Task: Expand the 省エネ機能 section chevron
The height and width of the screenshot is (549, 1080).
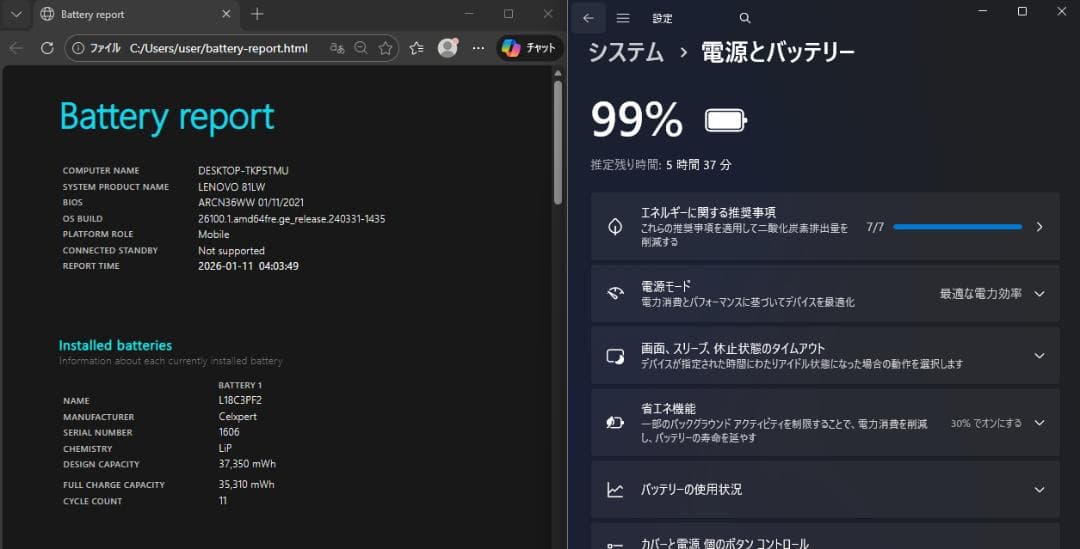Action: (1039, 423)
